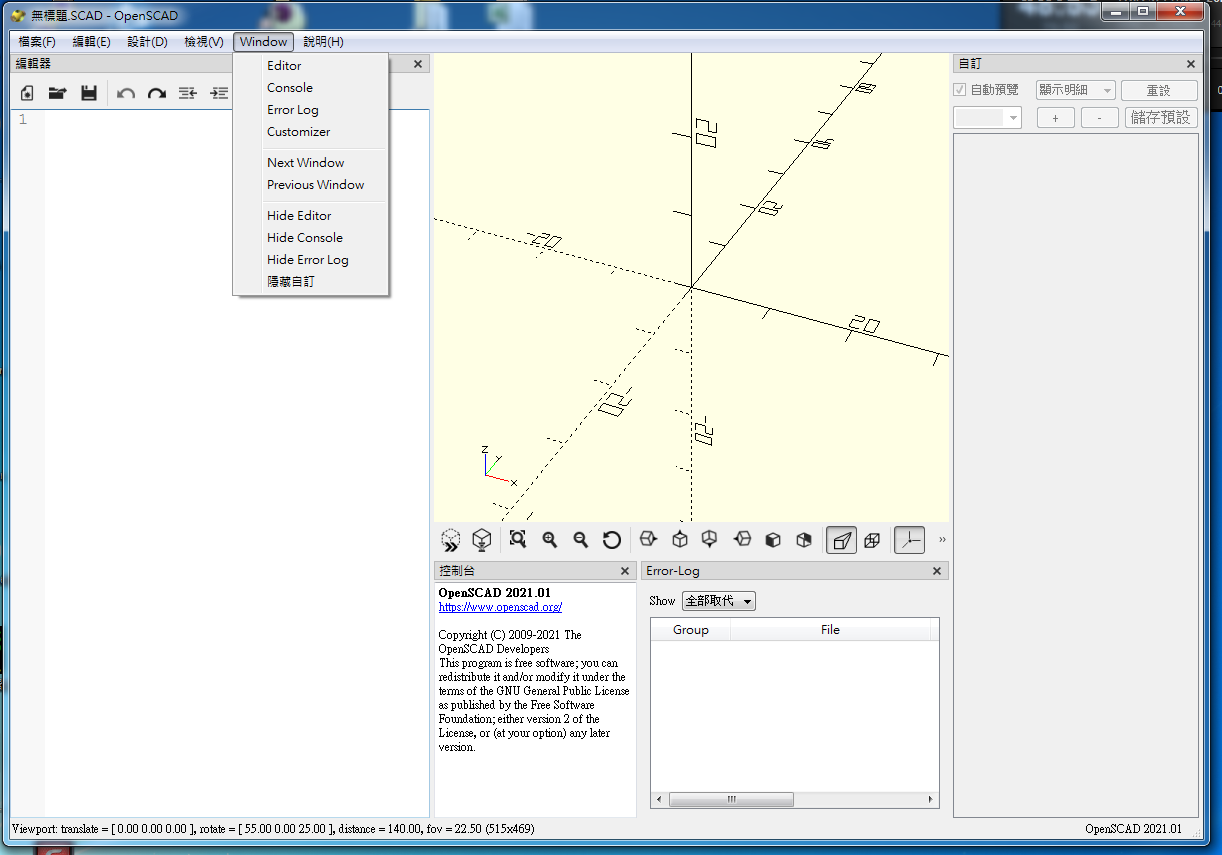Viewport: 1222px width, 855px height.
Task: Close the customizer panel
Action: tap(1191, 64)
